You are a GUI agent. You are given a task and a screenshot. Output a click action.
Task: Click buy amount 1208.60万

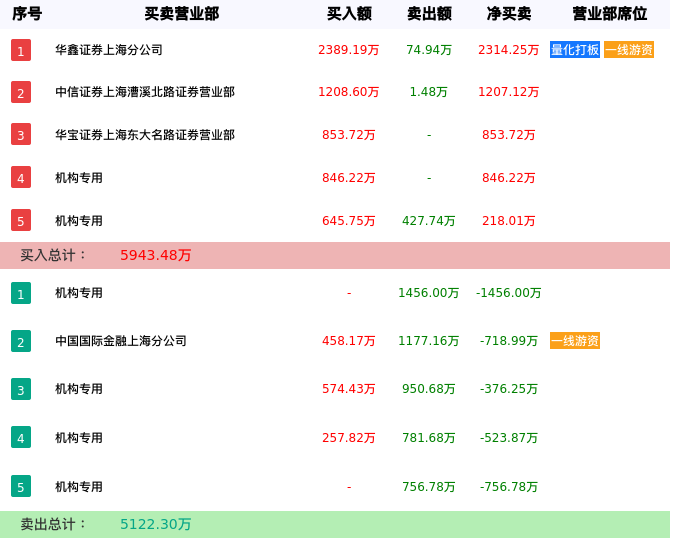pyautogui.click(x=348, y=92)
